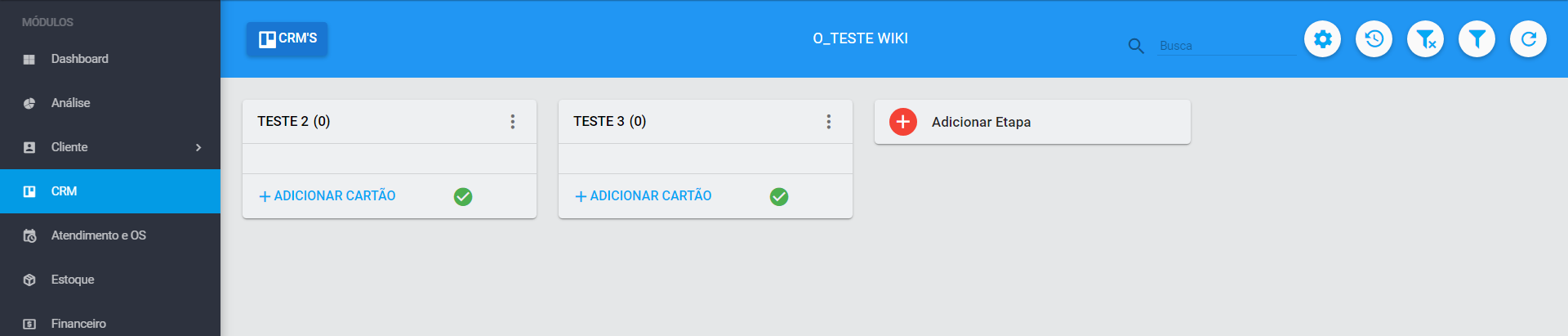The height and width of the screenshot is (336, 1568).
Task: Click the Dashboard grid icon in the sidebar
Action: coord(29,59)
